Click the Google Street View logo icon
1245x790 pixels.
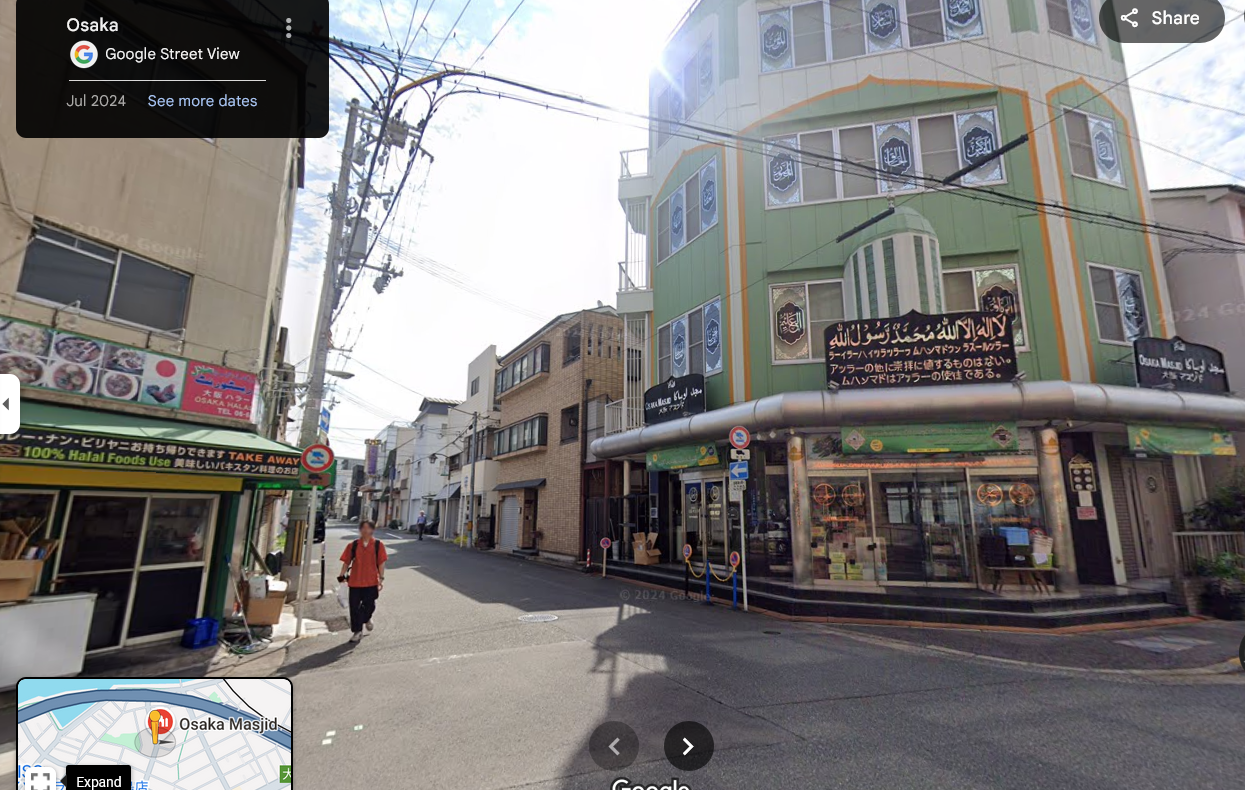pos(83,54)
